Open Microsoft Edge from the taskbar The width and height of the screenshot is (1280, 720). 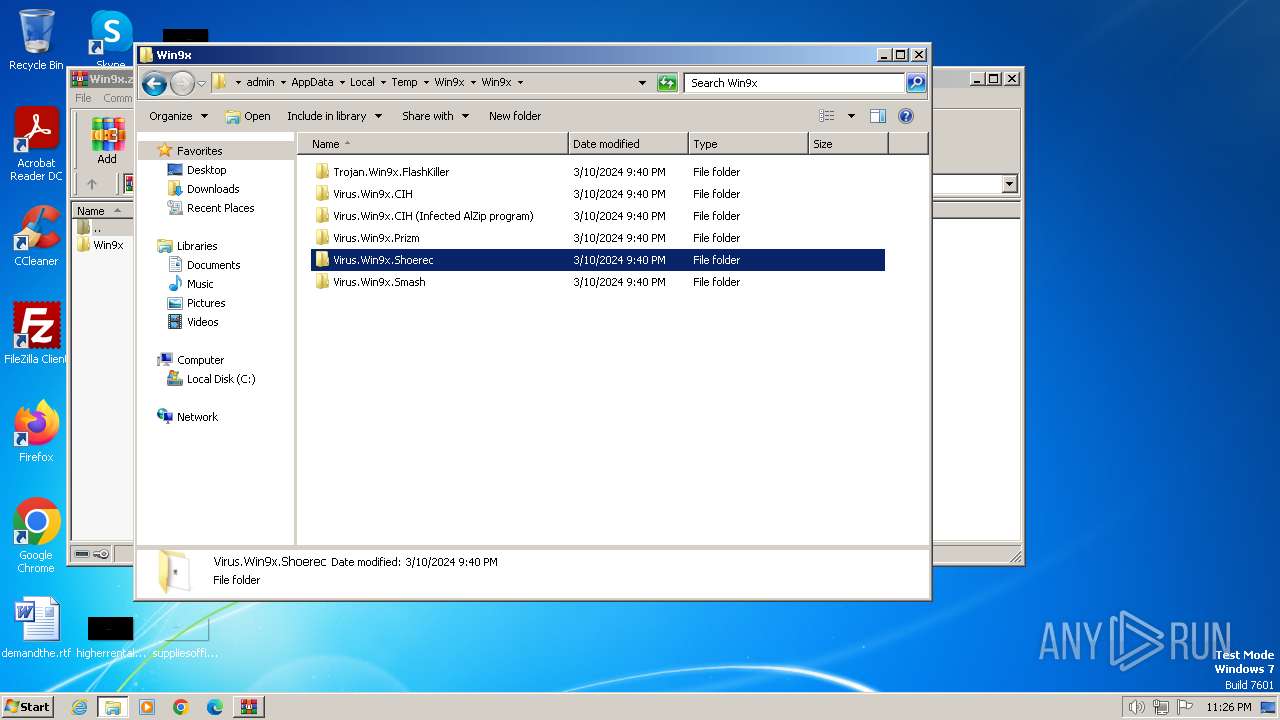pyautogui.click(x=215, y=707)
